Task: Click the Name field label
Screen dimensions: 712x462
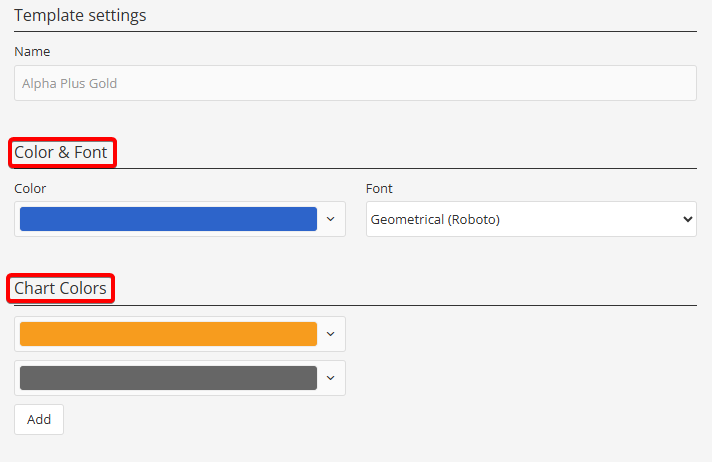Action: 32,51
